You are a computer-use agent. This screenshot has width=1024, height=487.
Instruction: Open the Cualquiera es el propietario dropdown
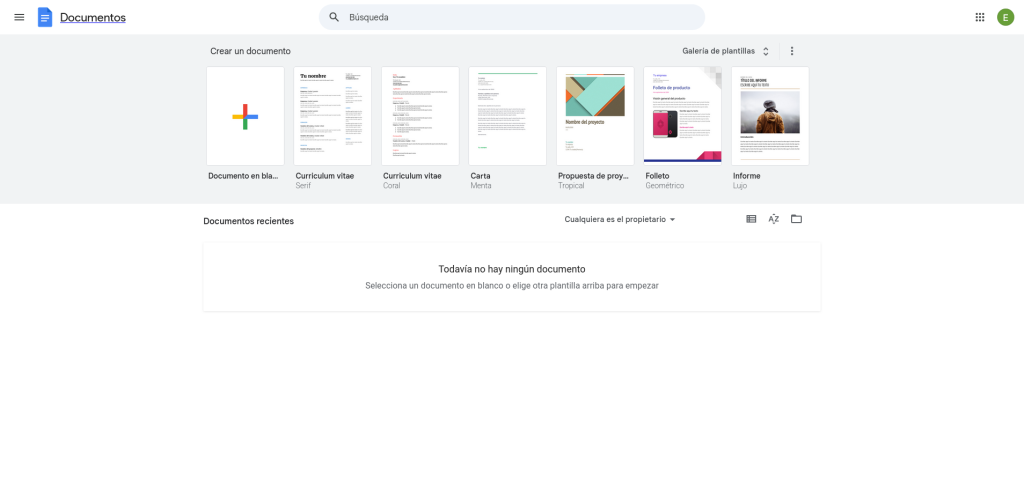point(620,219)
